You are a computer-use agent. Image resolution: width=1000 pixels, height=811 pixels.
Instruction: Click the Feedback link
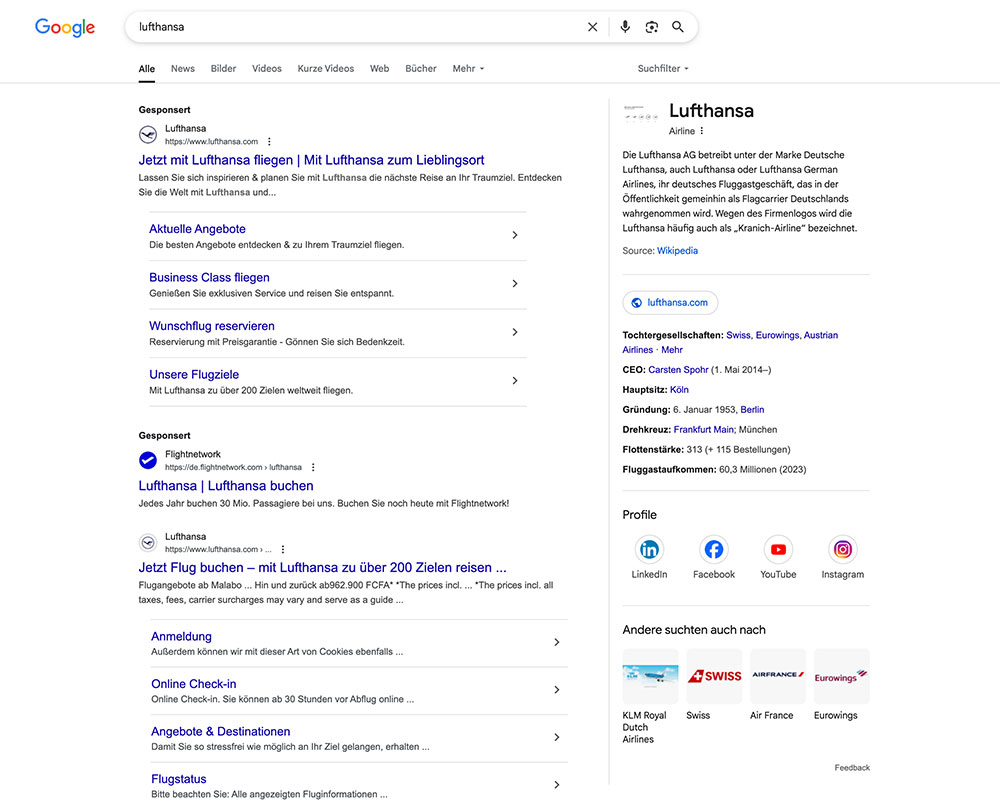852,768
